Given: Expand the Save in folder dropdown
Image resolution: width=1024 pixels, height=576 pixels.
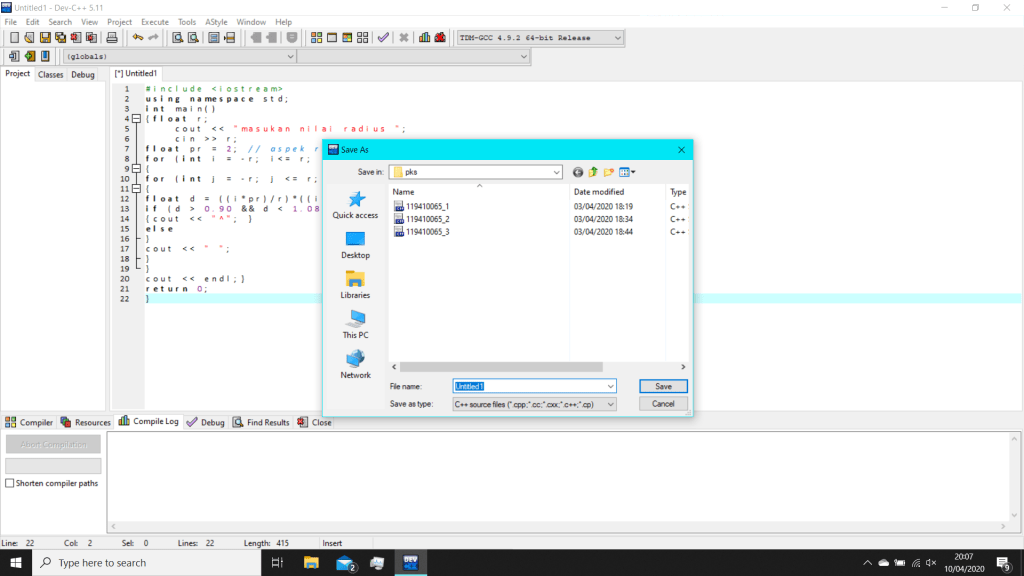Looking at the screenshot, I should (555, 172).
